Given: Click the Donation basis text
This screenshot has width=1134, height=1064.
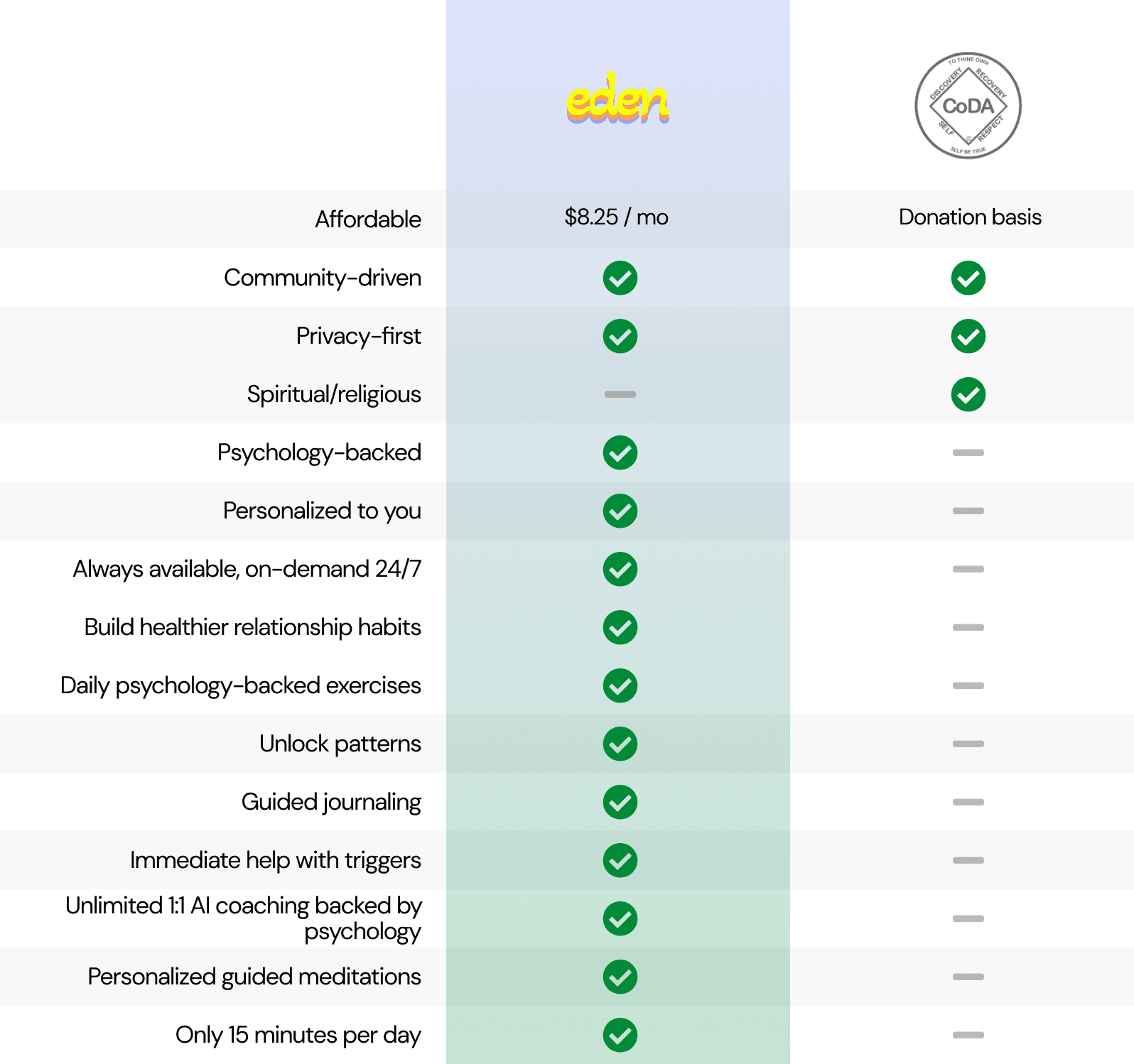Looking at the screenshot, I should coord(970,217).
